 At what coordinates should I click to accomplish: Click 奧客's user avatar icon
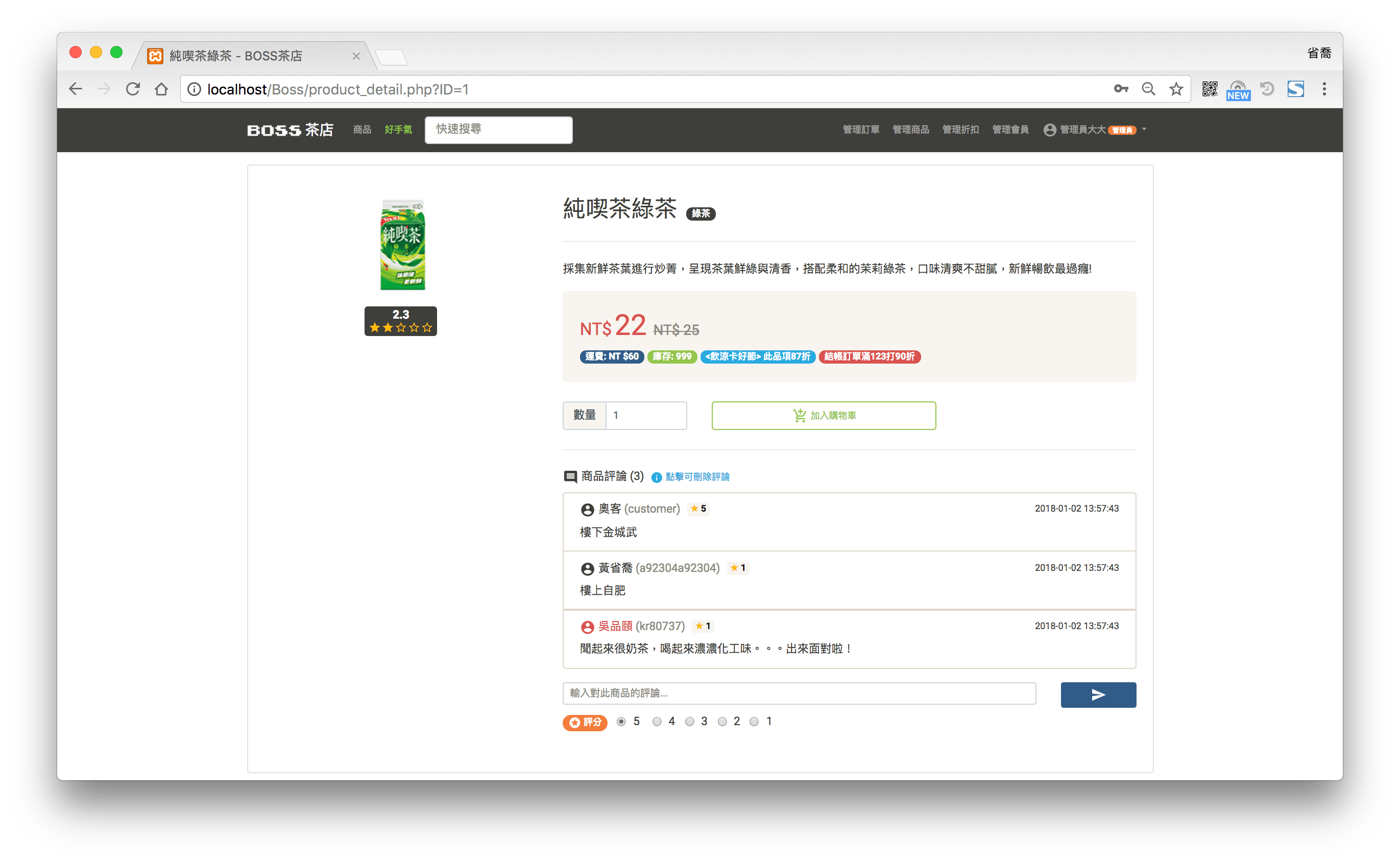587,510
